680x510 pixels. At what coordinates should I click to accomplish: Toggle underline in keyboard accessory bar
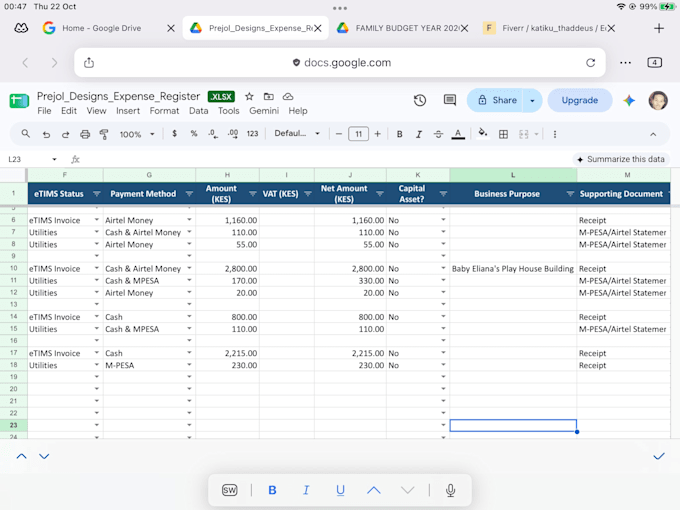click(x=340, y=490)
